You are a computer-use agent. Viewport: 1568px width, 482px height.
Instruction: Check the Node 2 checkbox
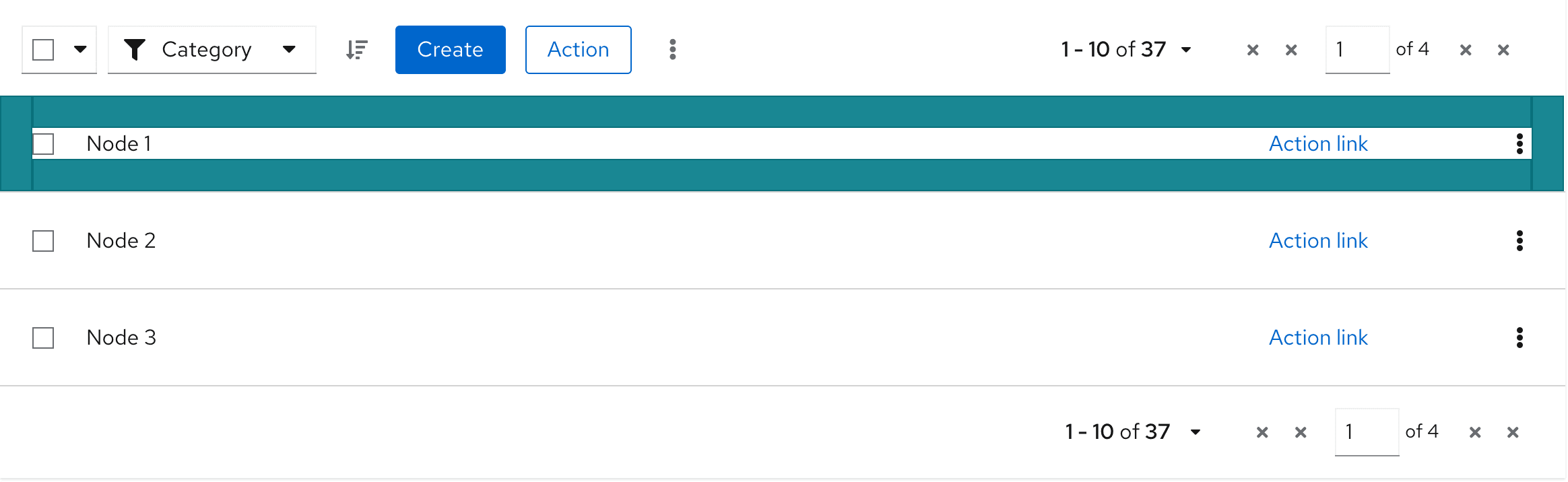point(43,240)
